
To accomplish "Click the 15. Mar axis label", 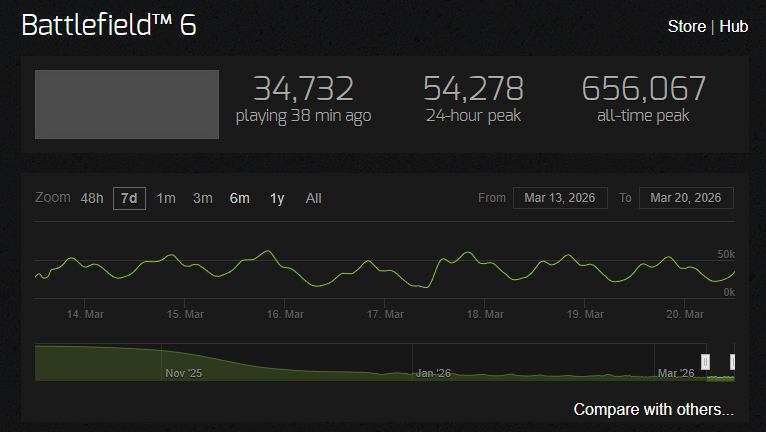I will pyautogui.click(x=185, y=314).
